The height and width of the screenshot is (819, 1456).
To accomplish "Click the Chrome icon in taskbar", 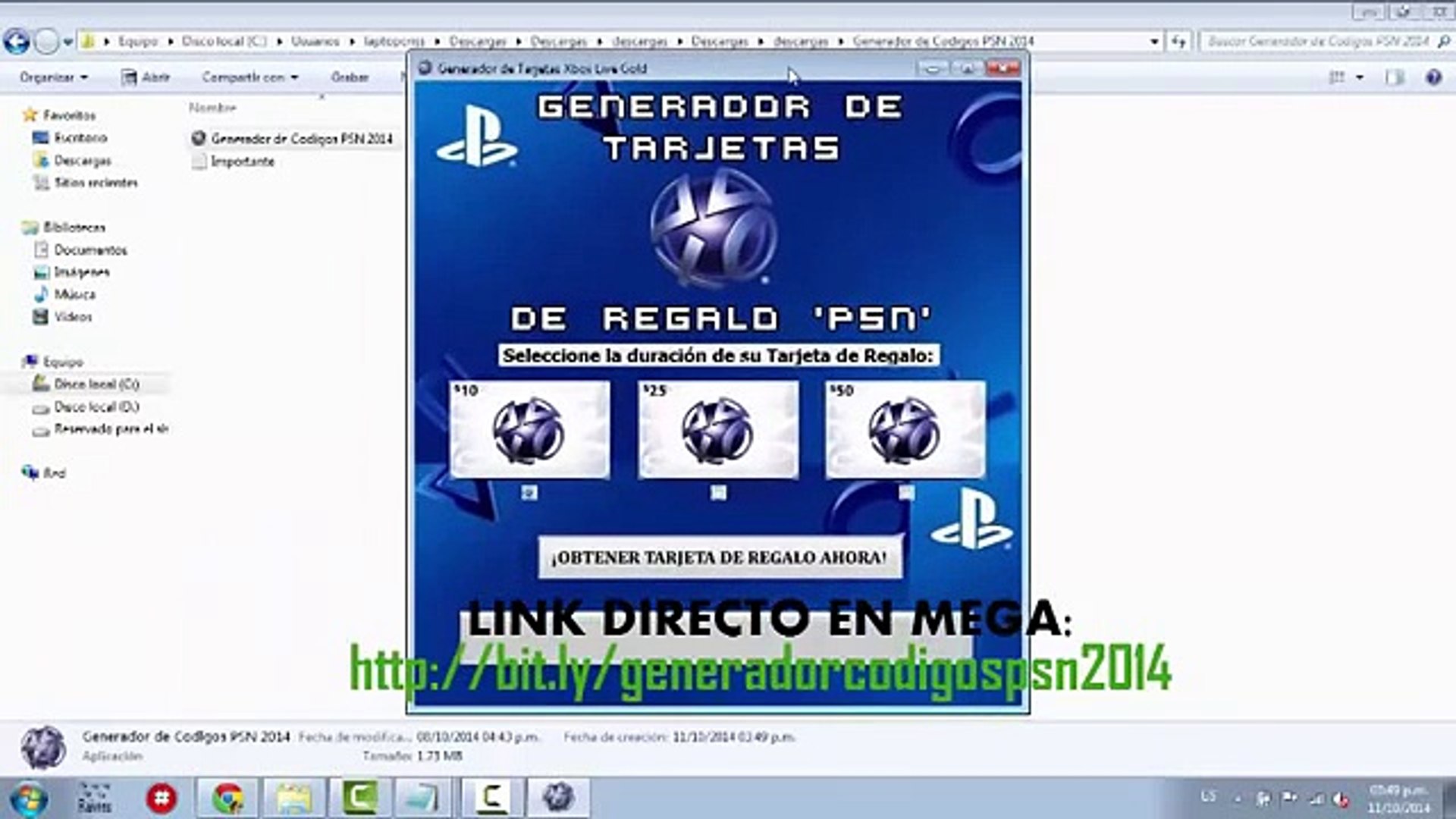I will click(227, 798).
